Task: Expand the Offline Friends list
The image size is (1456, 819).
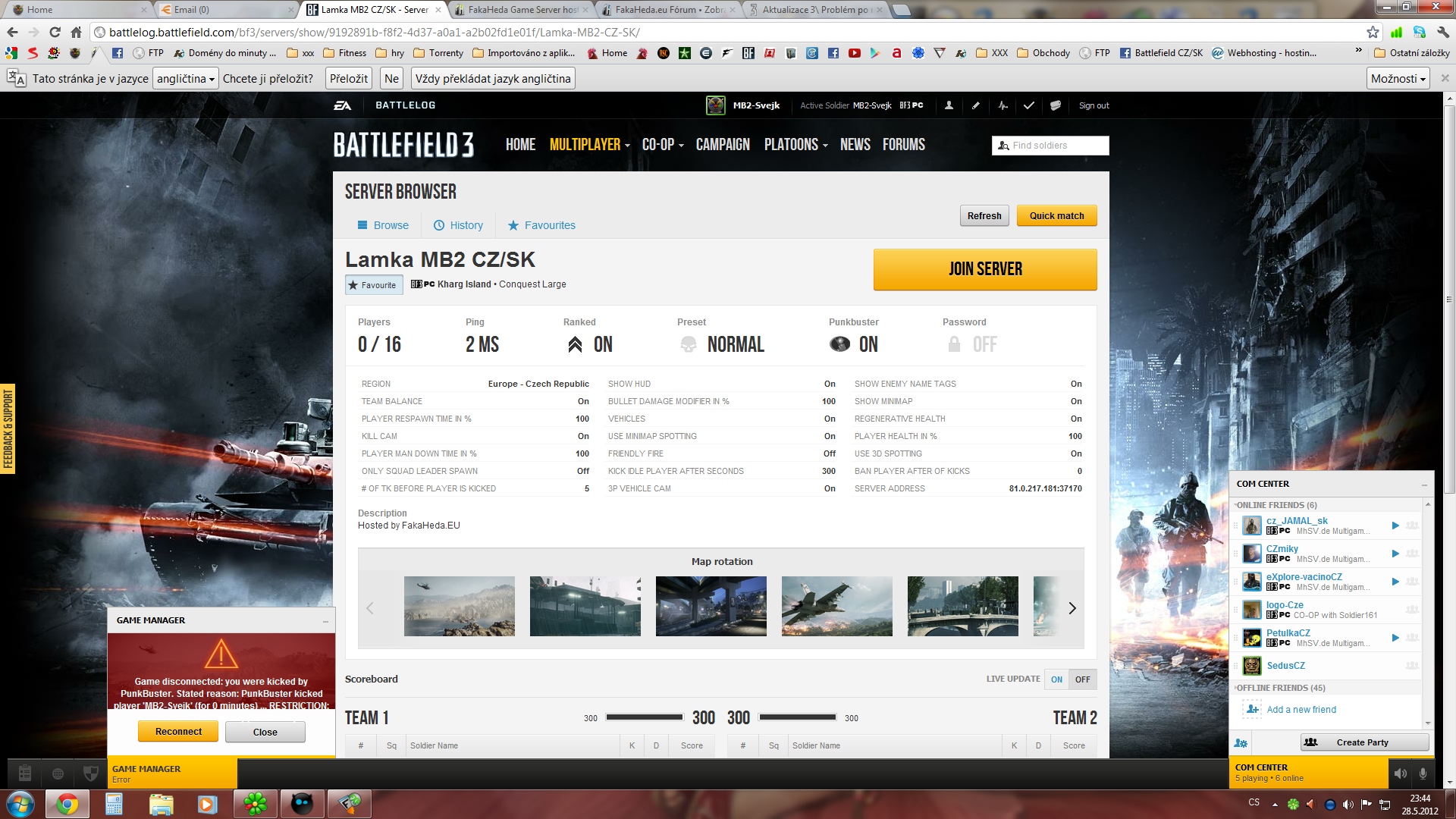Action: [1280, 688]
